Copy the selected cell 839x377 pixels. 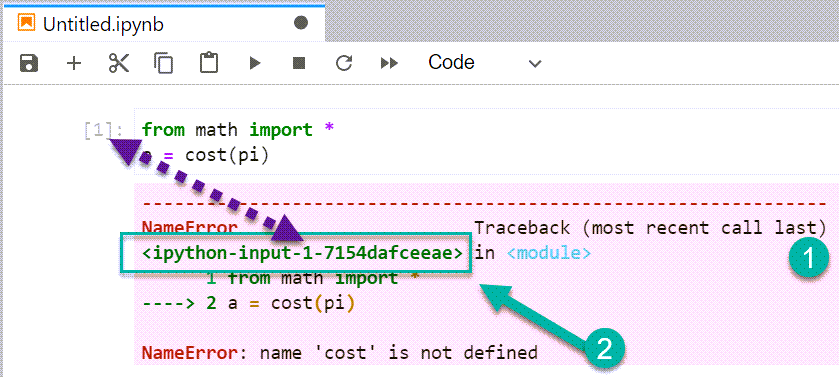(164, 63)
